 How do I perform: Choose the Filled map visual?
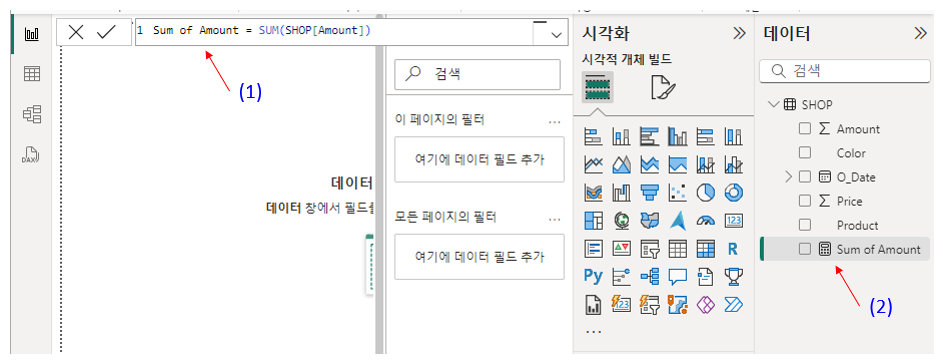tap(650, 221)
